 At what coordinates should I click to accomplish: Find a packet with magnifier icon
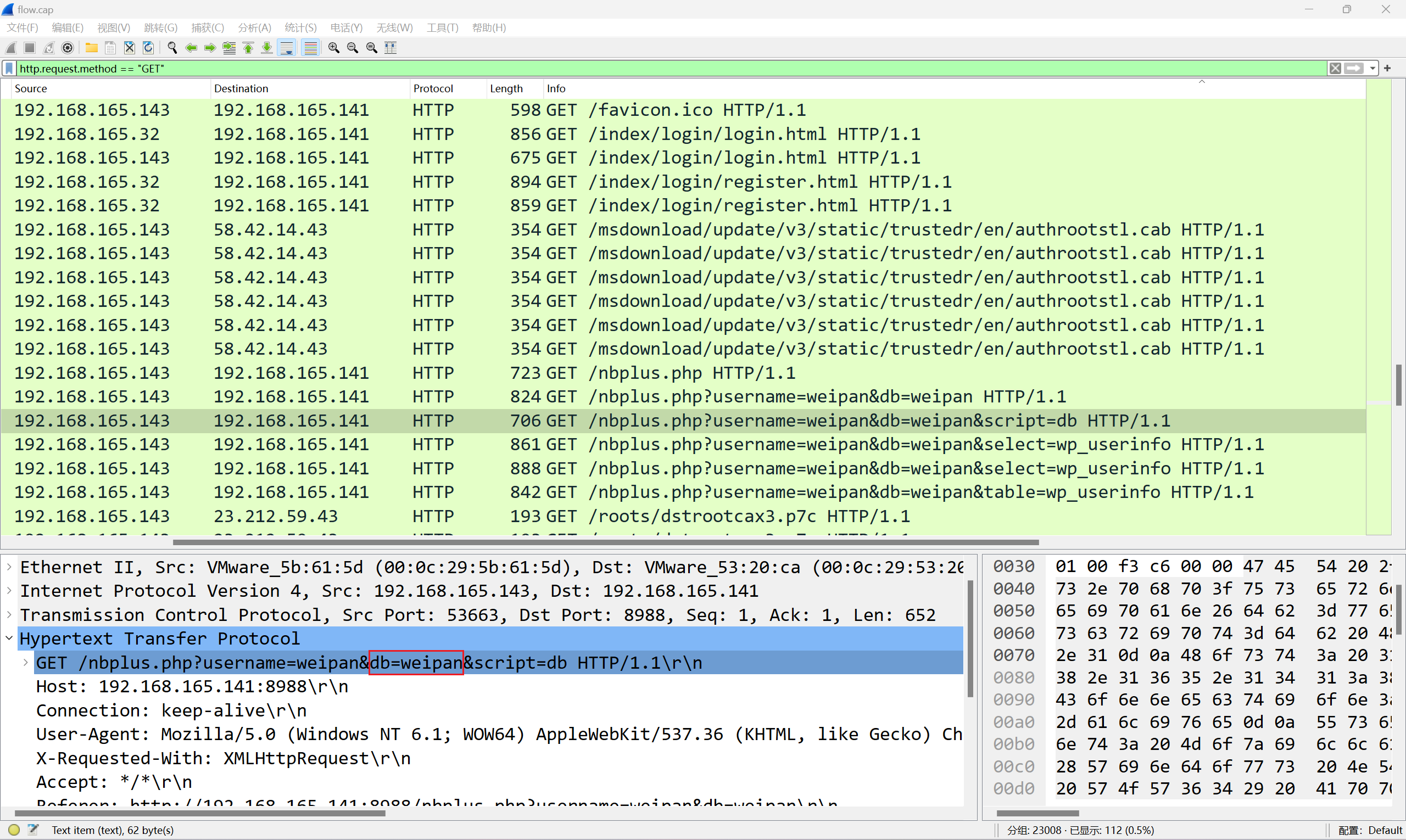(172, 48)
